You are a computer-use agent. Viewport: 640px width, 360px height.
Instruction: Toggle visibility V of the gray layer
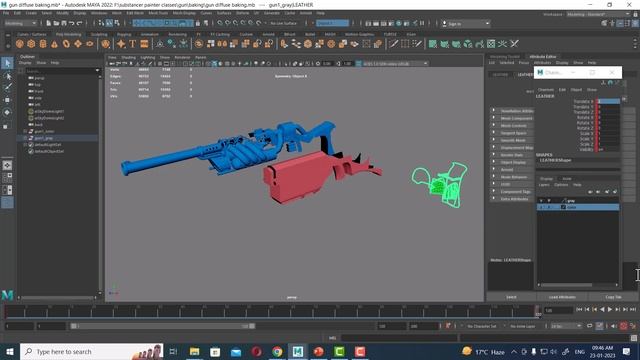[542, 200]
